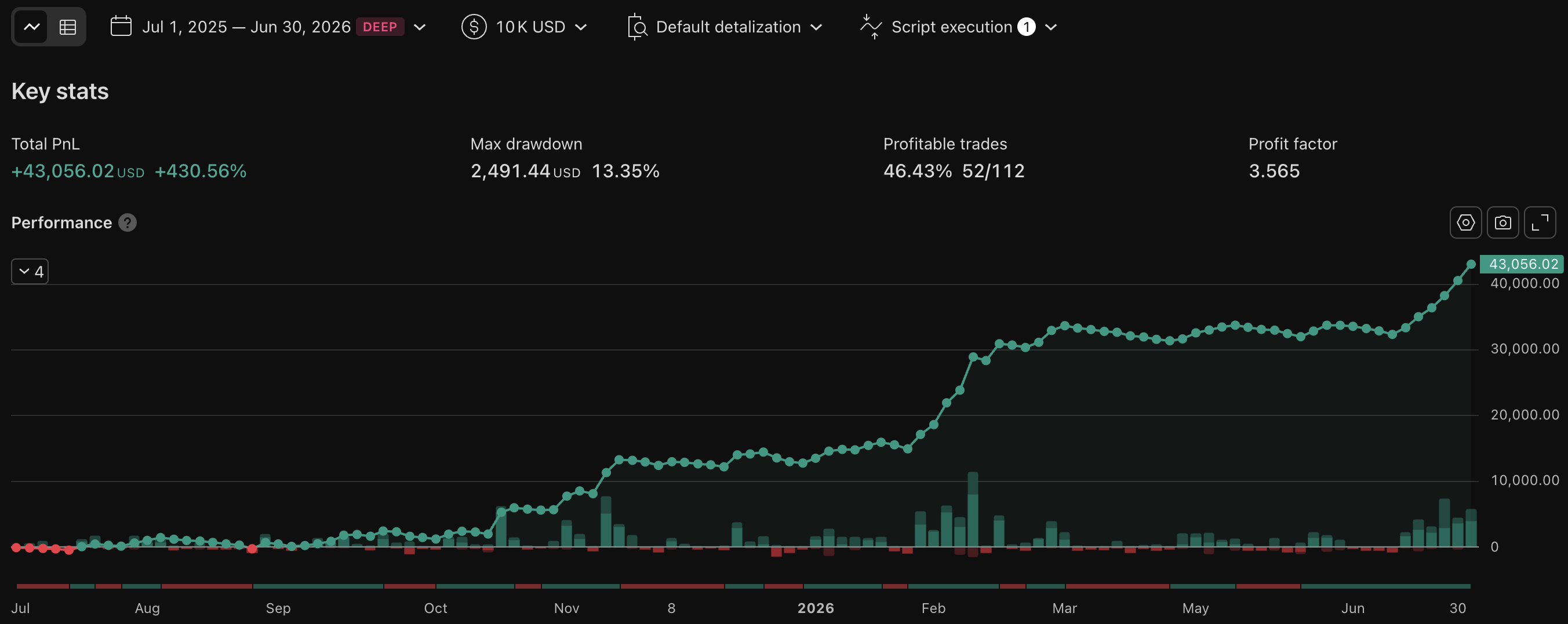Click the 52/112 trades ratio
Viewport: 1568px width, 624px height.
(994, 171)
